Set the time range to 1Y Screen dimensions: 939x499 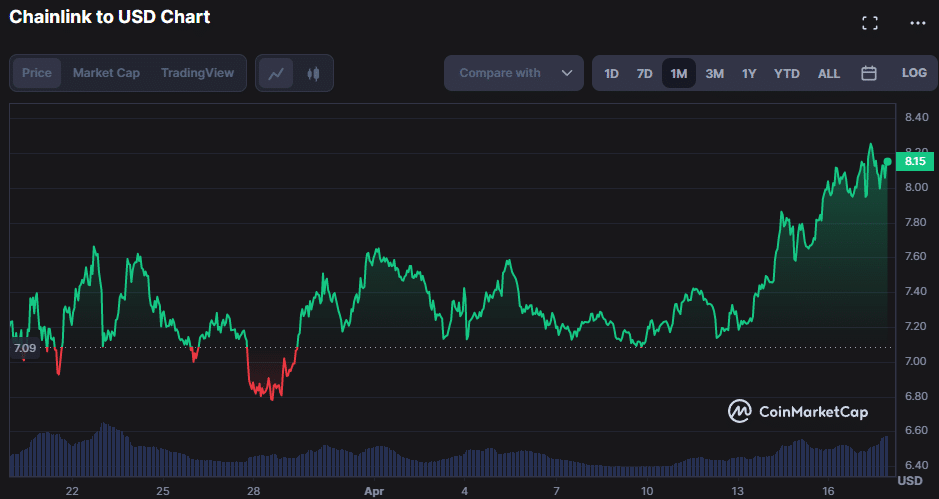coord(749,74)
